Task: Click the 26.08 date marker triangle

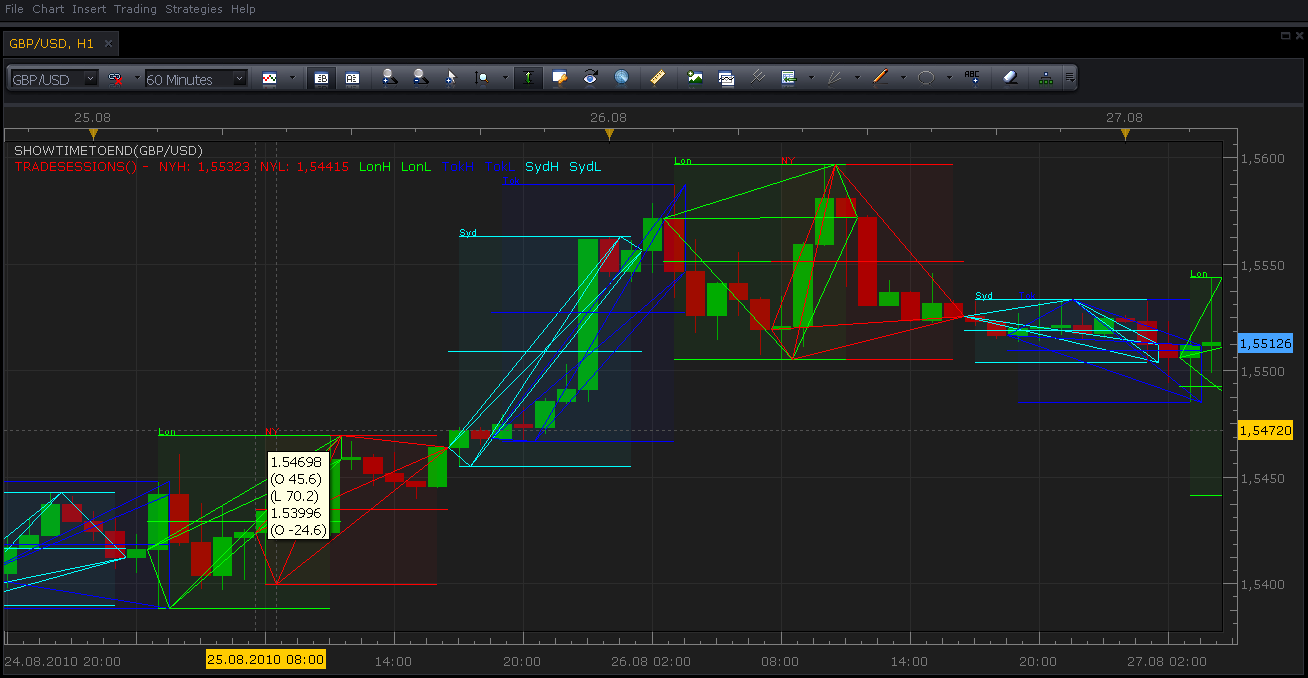Action: 609,133
